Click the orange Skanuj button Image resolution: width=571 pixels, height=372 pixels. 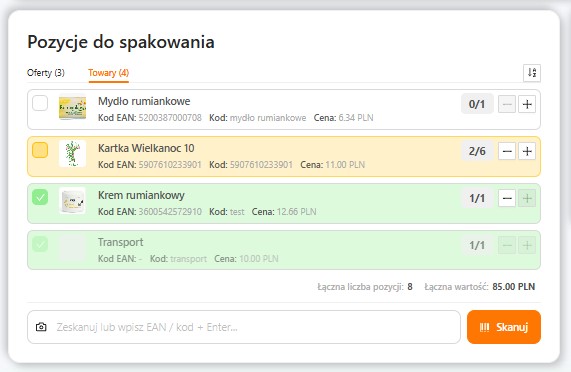coord(504,327)
